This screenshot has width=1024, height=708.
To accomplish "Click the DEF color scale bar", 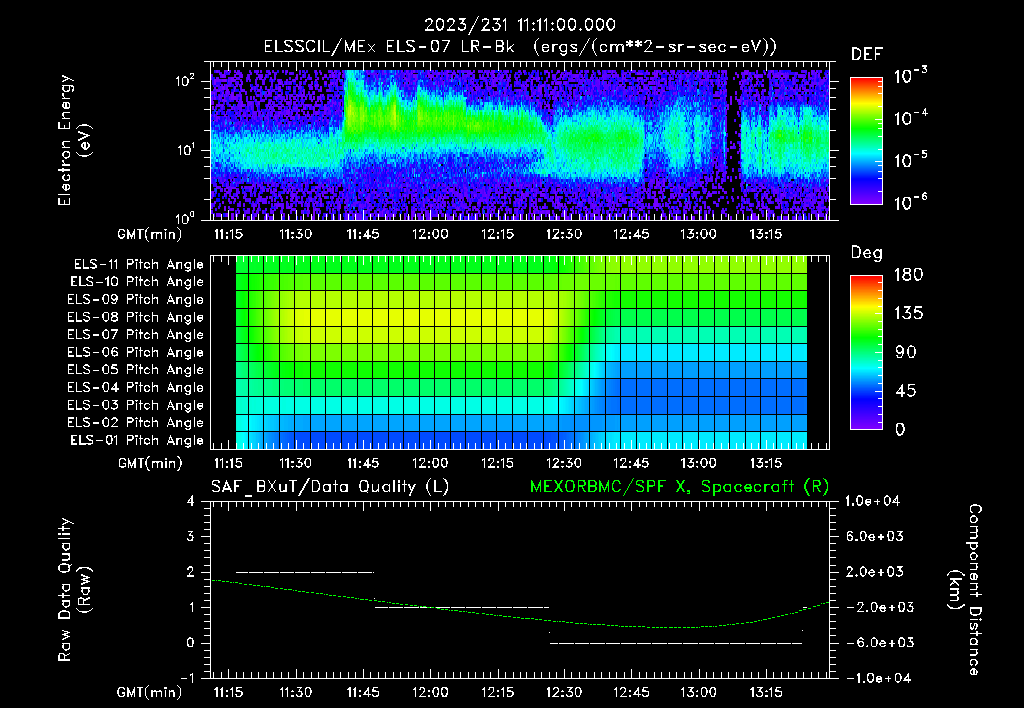I will point(866,141).
